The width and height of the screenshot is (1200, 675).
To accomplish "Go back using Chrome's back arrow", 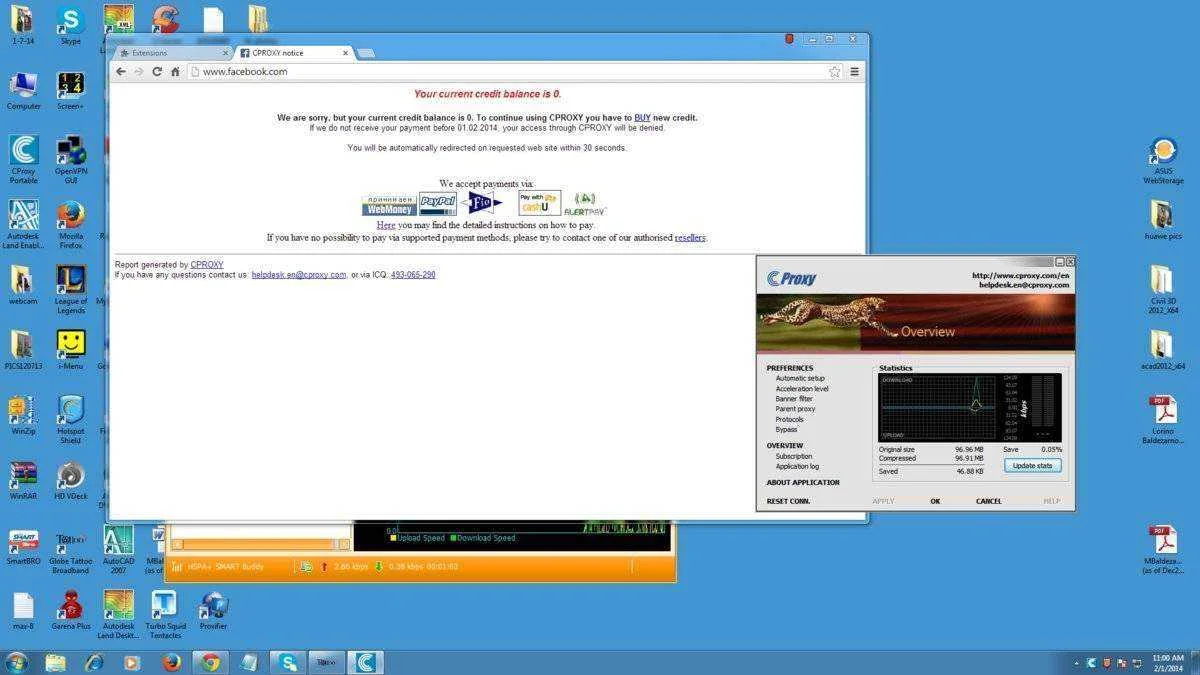I will coord(121,72).
